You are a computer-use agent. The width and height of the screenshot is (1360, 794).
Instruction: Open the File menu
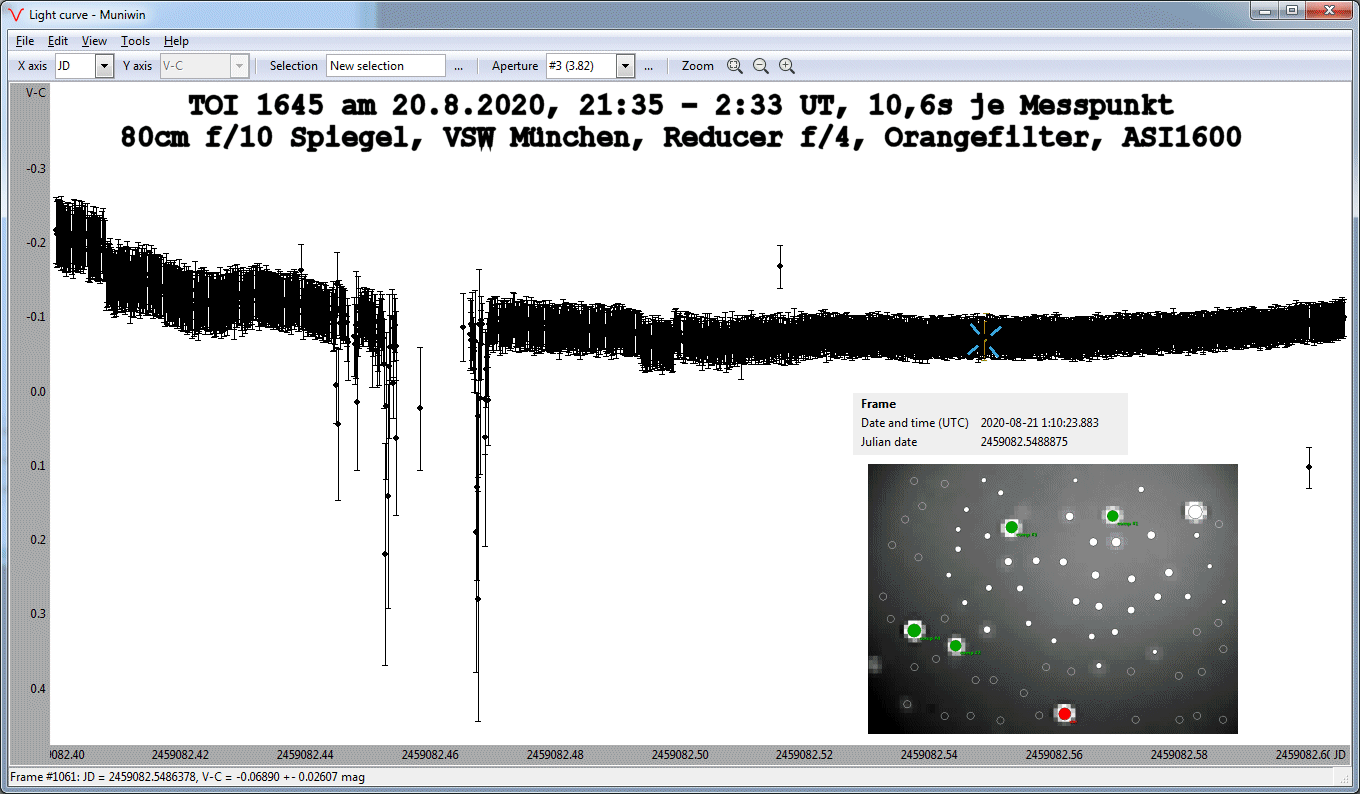coord(25,41)
